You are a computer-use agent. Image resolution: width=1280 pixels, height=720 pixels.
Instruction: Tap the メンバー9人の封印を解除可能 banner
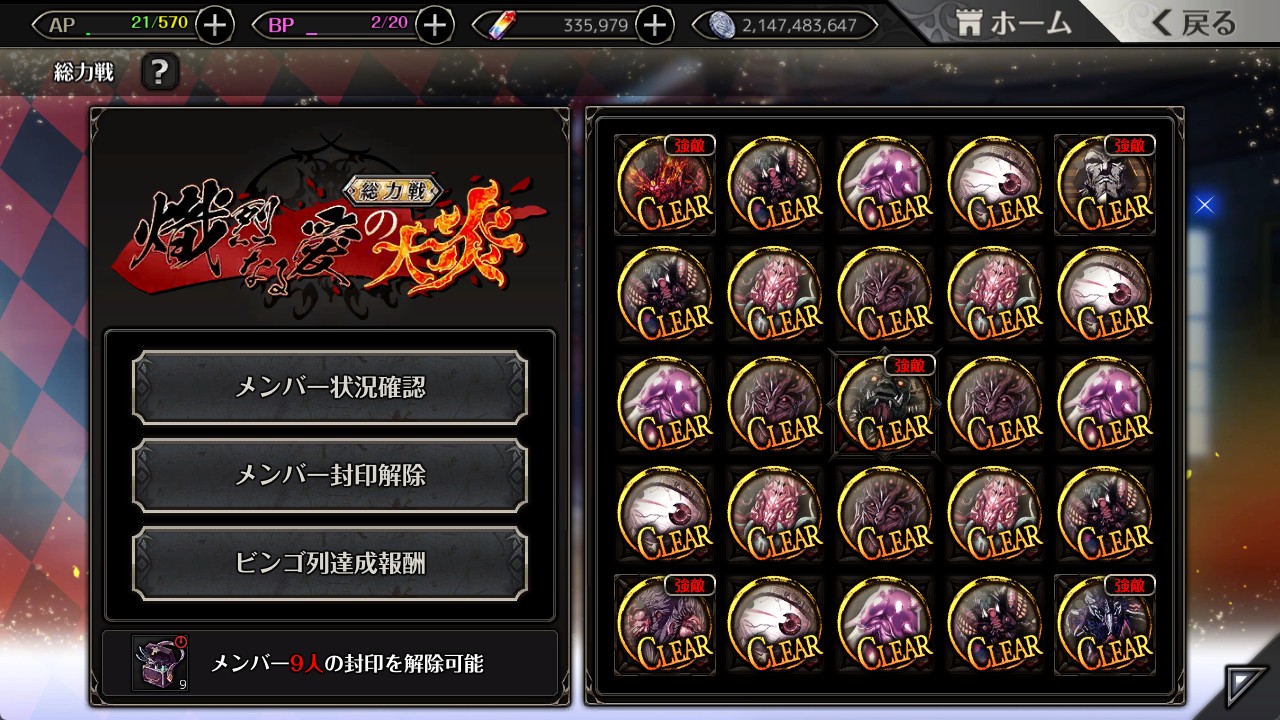tap(330, 663)
